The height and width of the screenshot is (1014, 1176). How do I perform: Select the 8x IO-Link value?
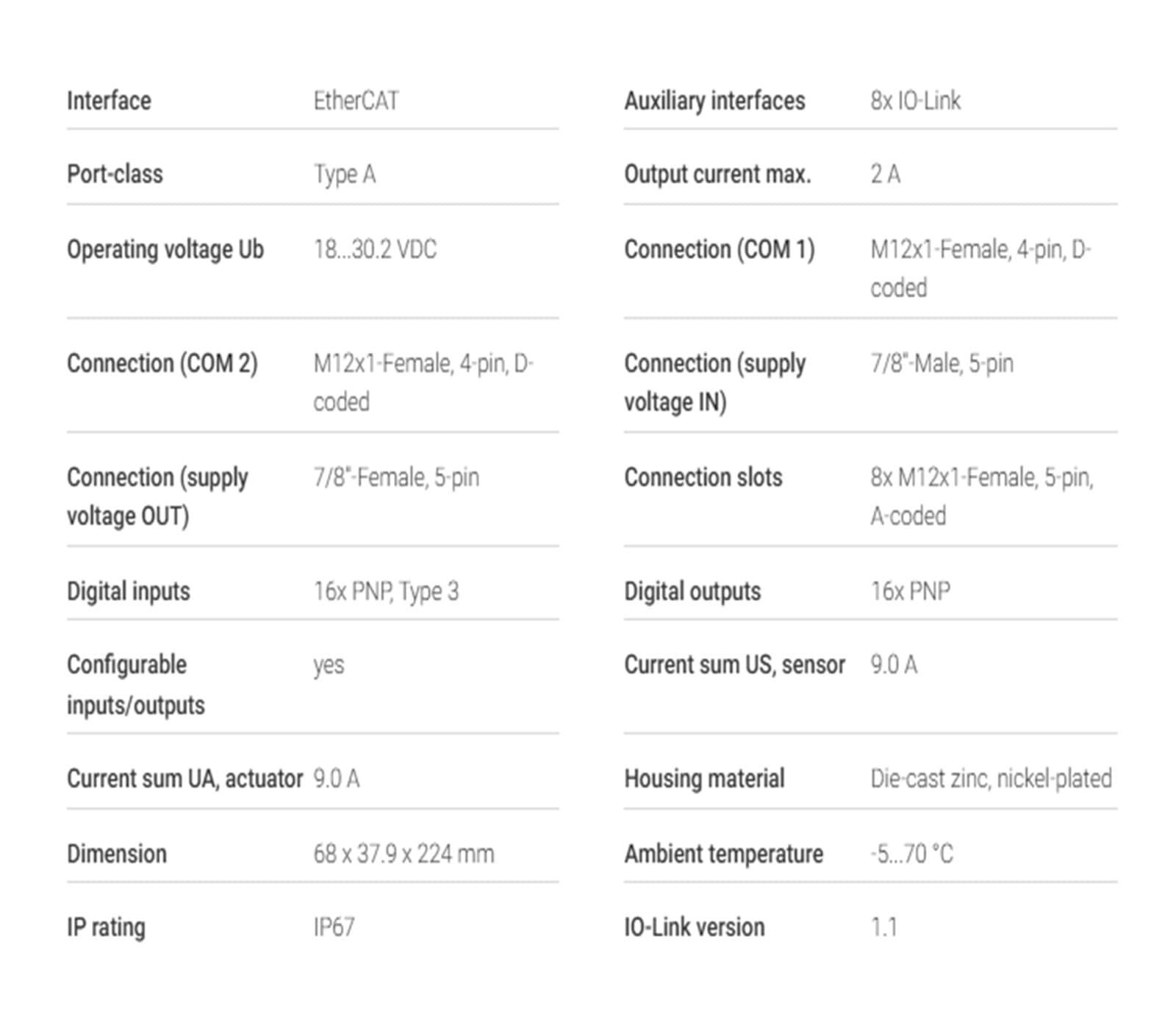click(x=915, y=101)
